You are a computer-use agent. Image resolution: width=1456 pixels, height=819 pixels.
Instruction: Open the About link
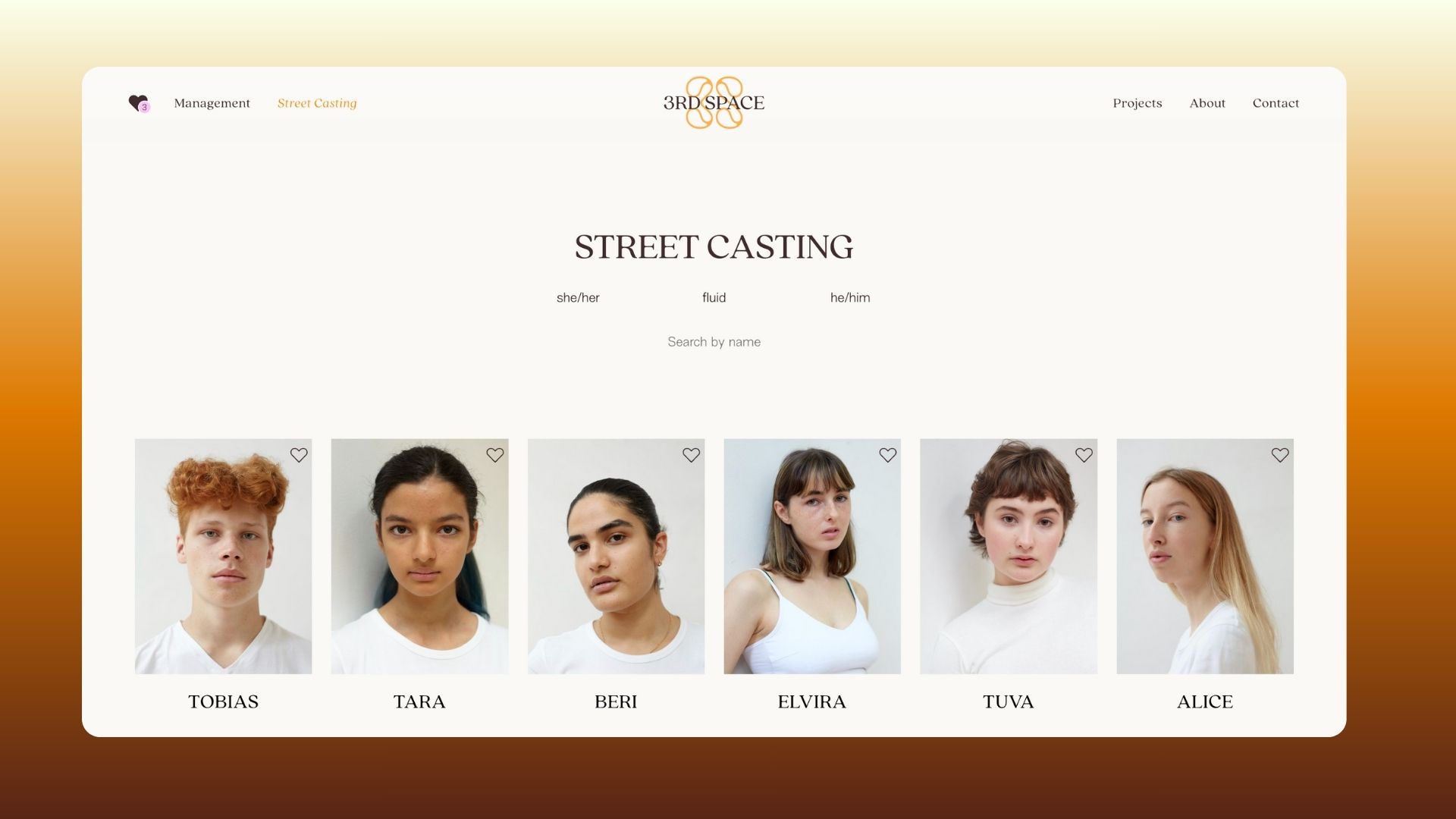click(x=1207, y=103)
